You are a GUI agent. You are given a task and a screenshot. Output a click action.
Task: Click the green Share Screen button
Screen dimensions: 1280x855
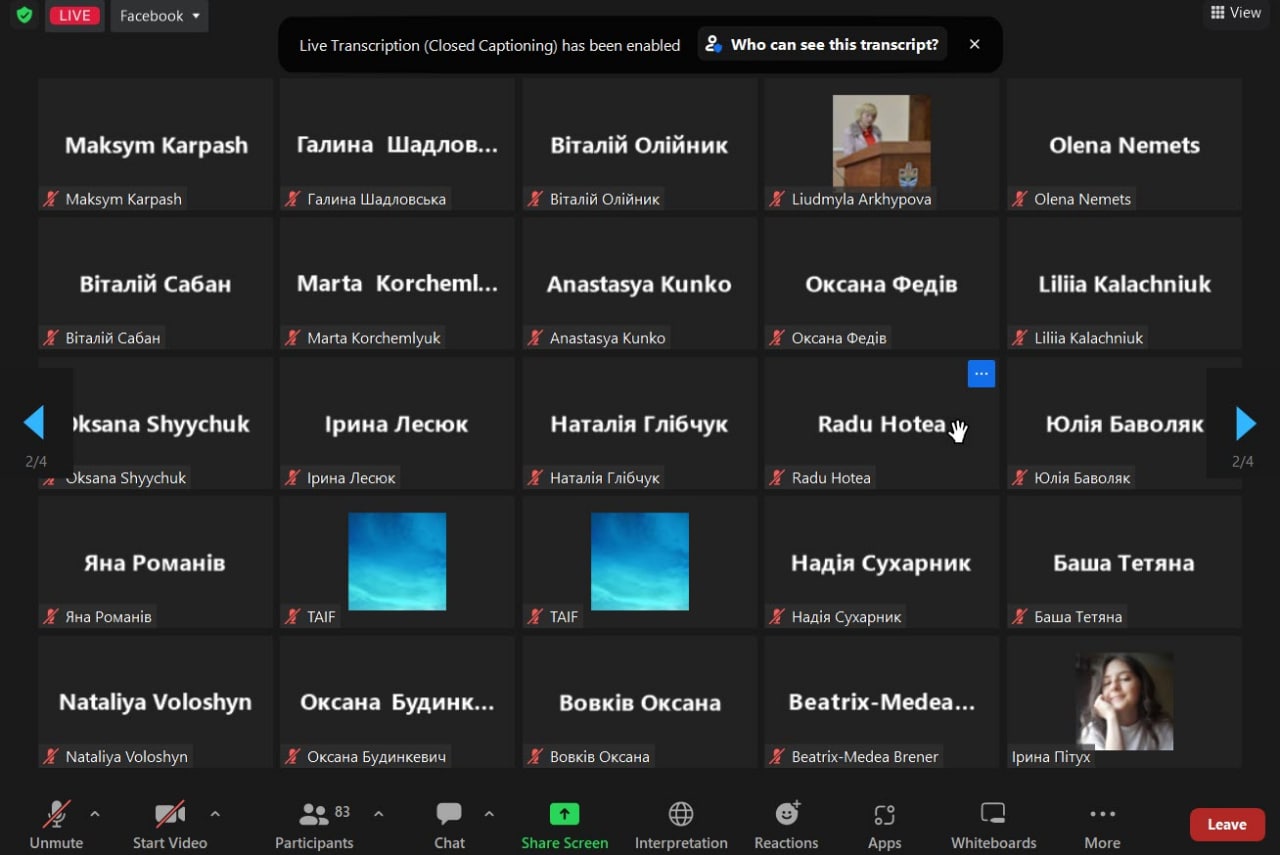point(565,824)
